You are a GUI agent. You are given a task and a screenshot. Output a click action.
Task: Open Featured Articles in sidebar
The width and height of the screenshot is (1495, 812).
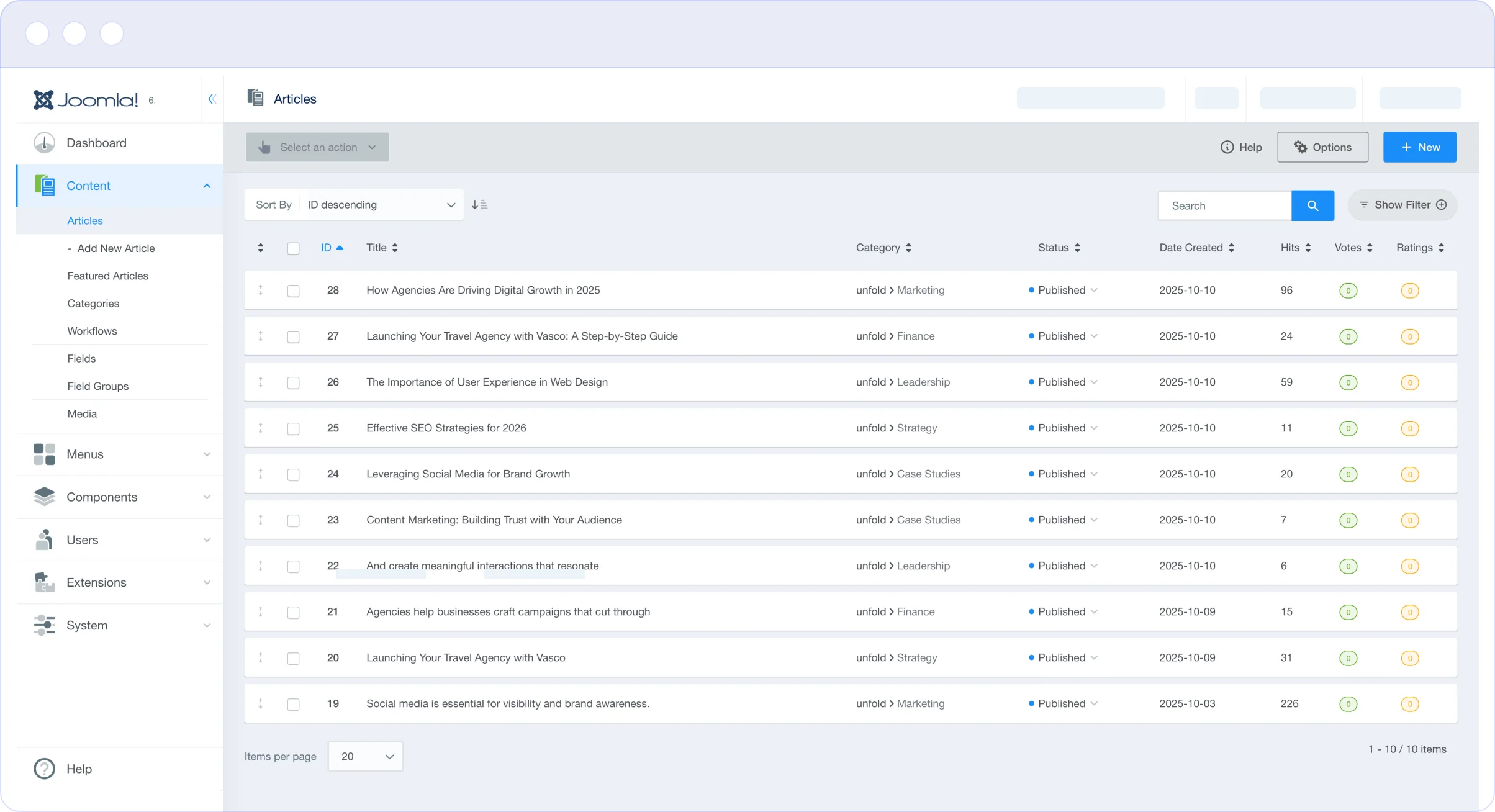(x=107, y=276)
